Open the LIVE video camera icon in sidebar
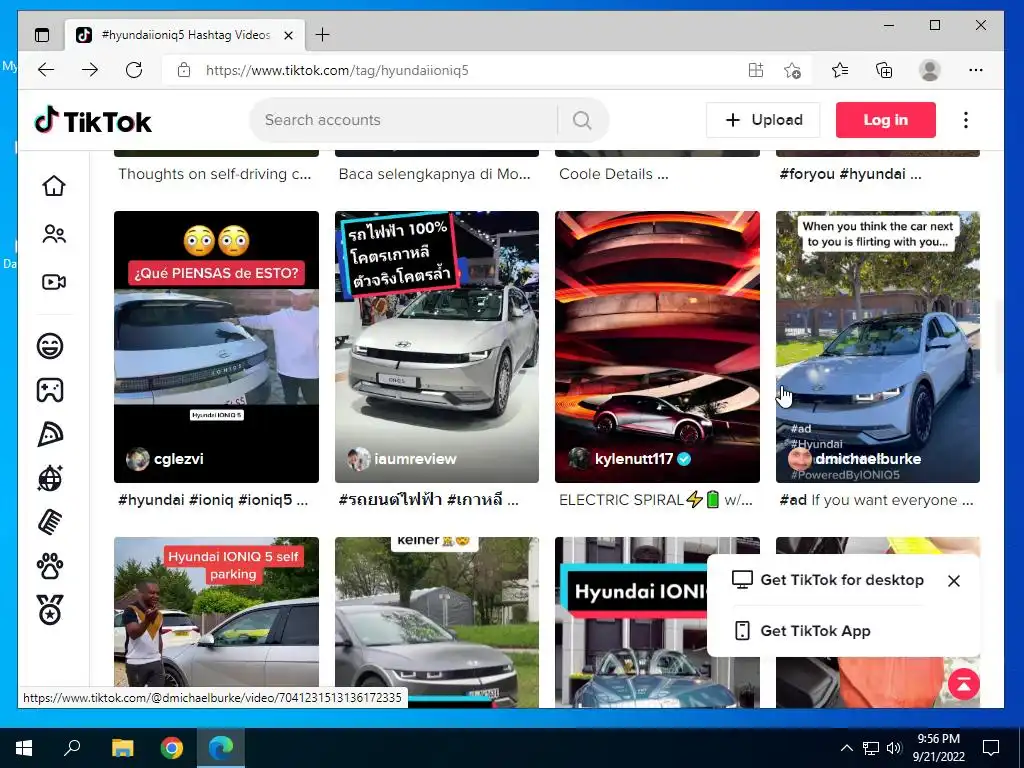Screen dimensions: 1024x768 click(54, 282)
